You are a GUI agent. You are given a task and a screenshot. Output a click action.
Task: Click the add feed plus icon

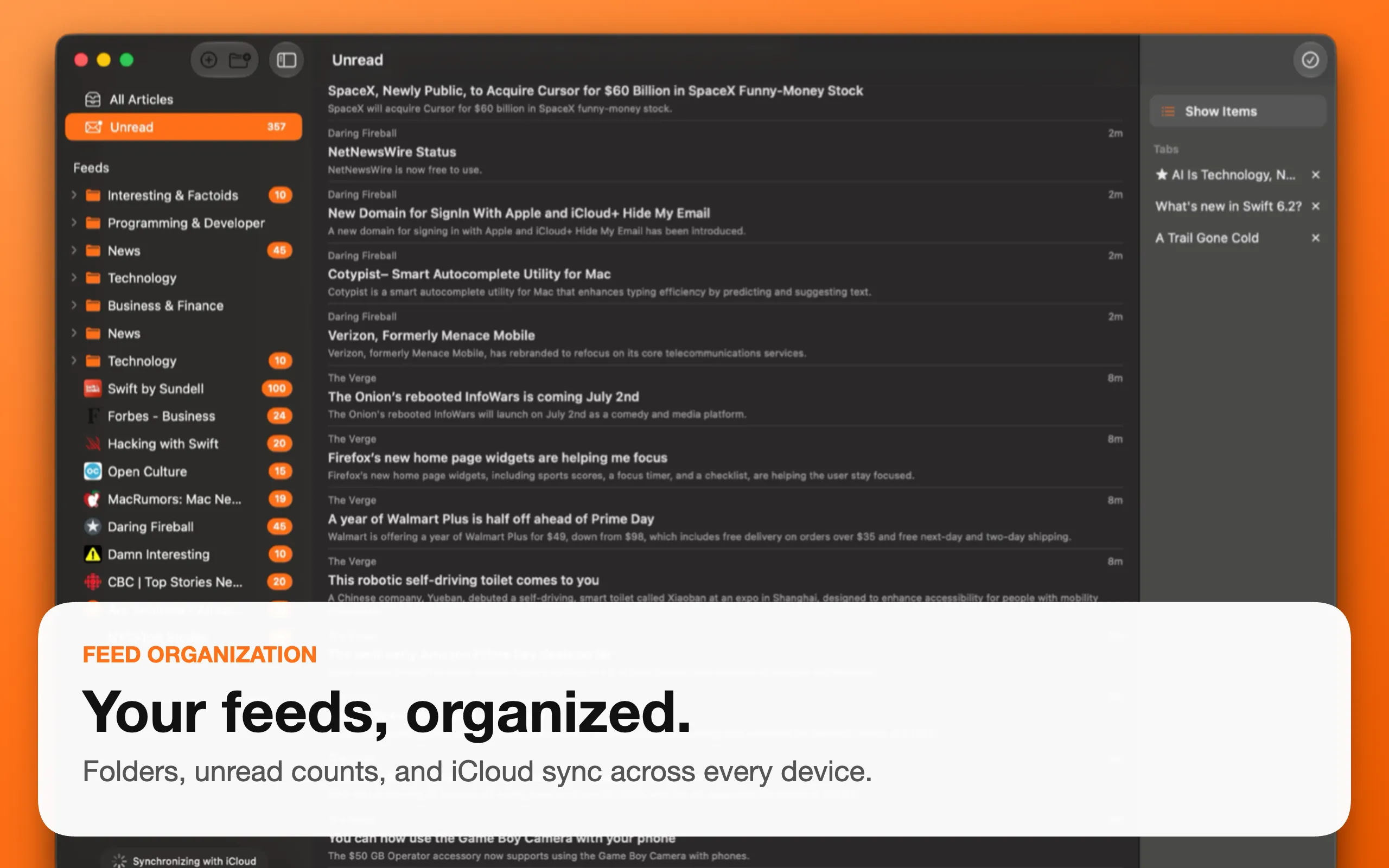tap(209, 60)
